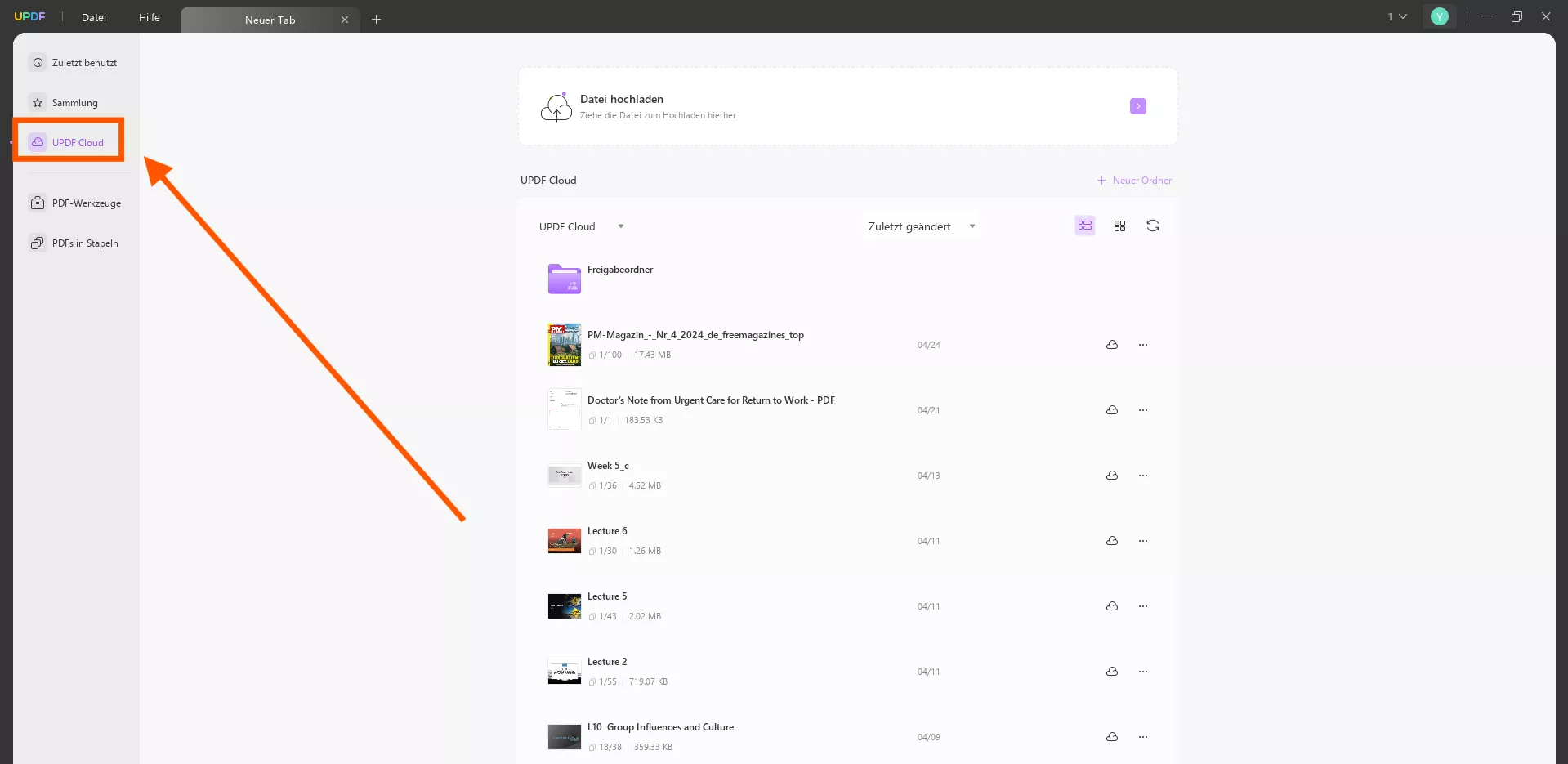Open the Hilfe menu
Image resolution: width=1568 pixels, height=764 pixels.
[x=150, y=17]
